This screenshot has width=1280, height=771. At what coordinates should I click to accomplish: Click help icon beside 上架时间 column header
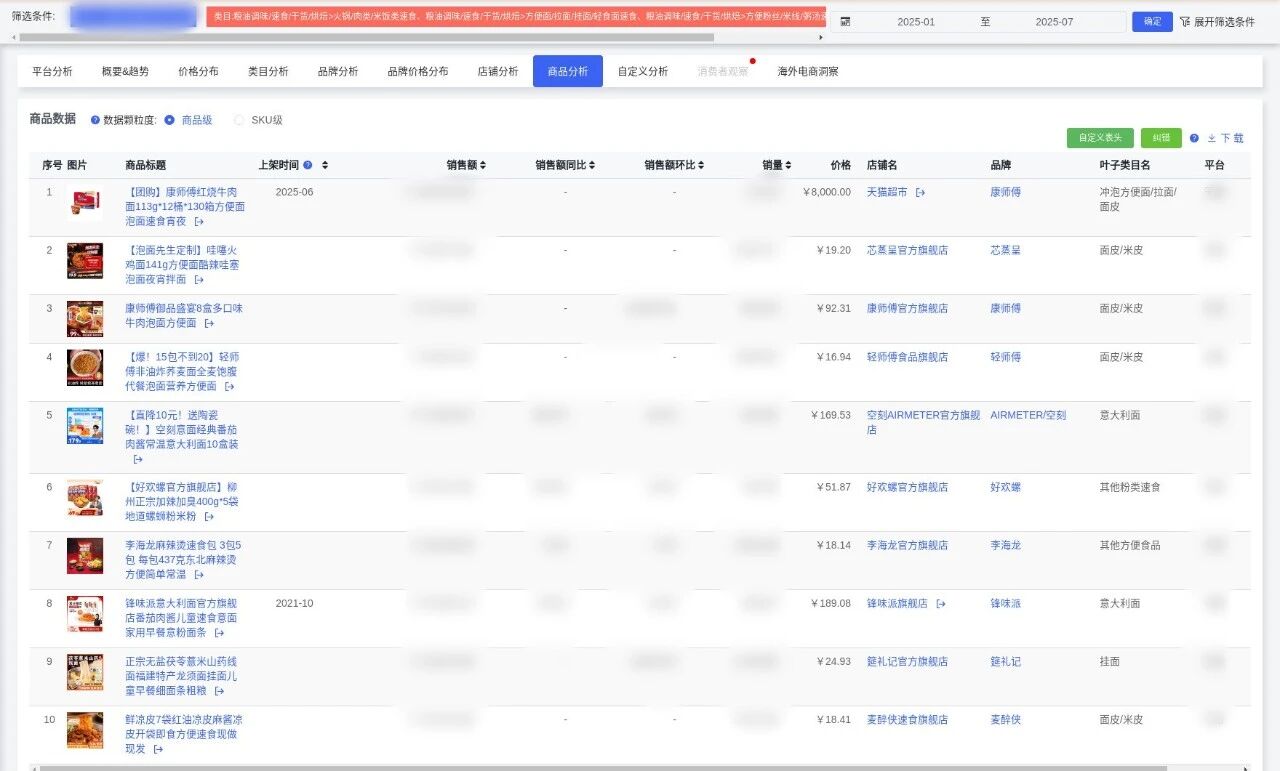point(308,165)
